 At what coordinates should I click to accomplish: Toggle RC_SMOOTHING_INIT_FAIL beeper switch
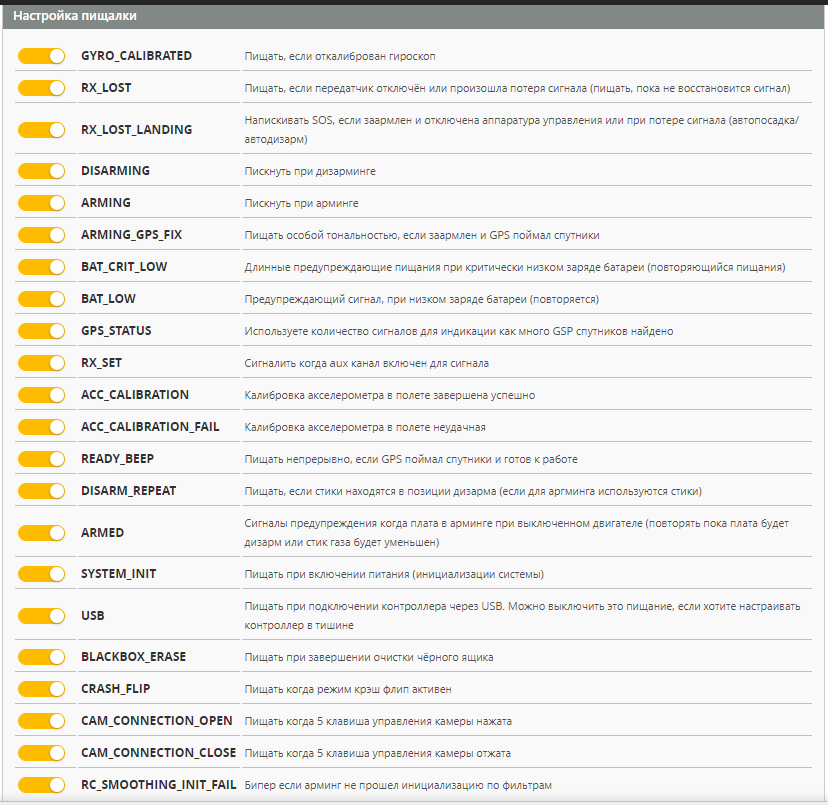[x=41, y=785]
